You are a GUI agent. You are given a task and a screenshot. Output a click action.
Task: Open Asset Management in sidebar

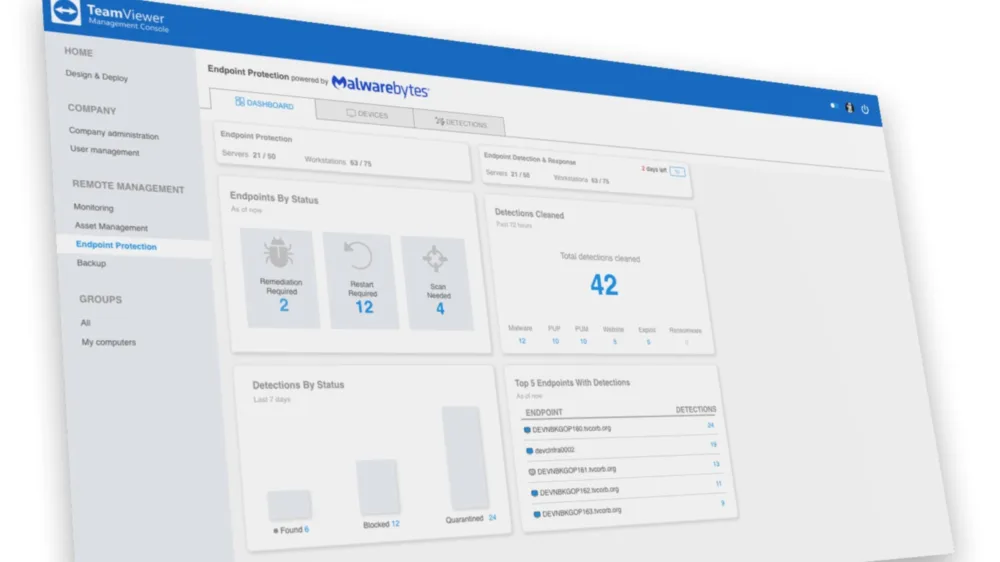111,226
